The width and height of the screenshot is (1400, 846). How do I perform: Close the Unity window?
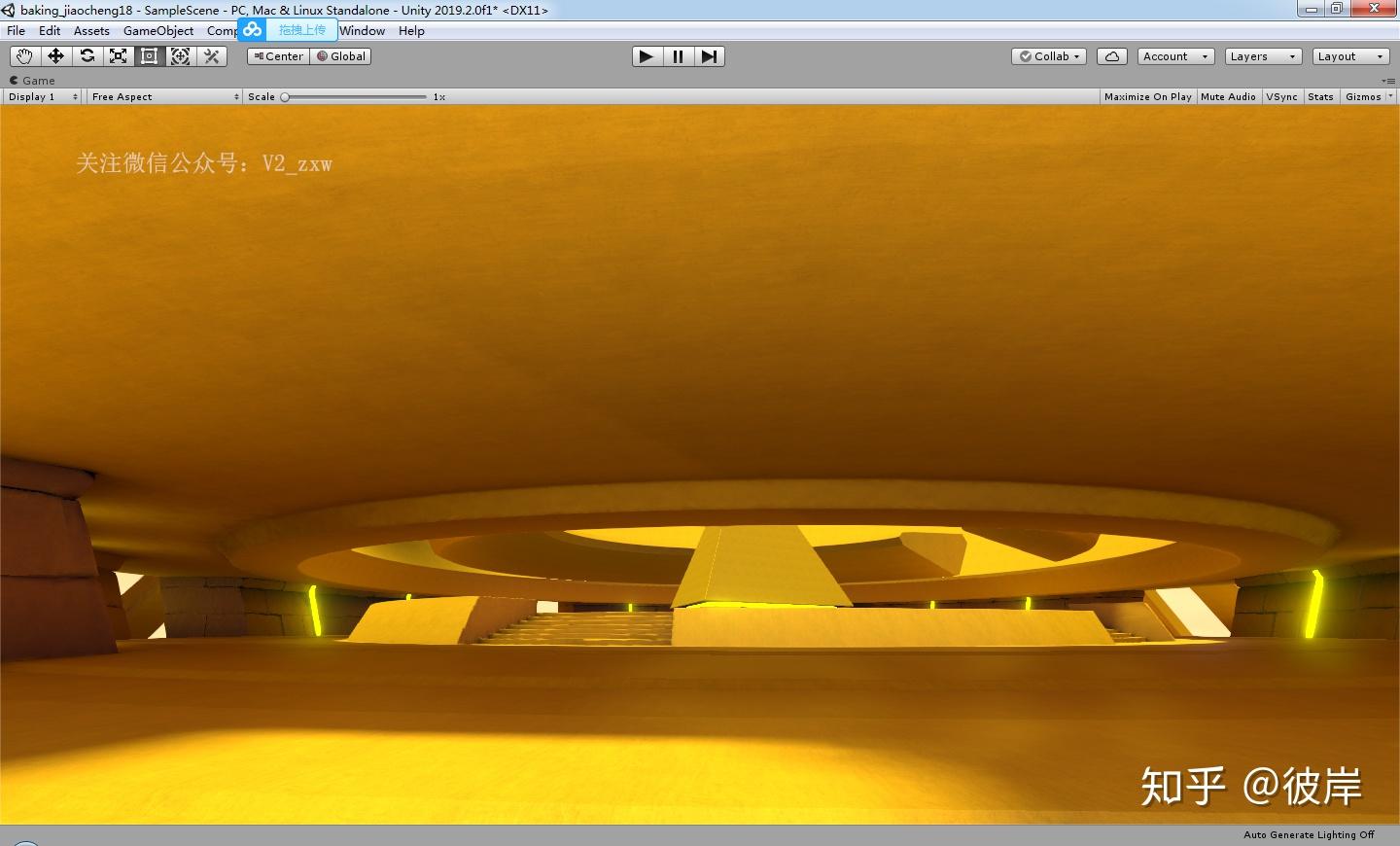click(x=1375, y=9)
